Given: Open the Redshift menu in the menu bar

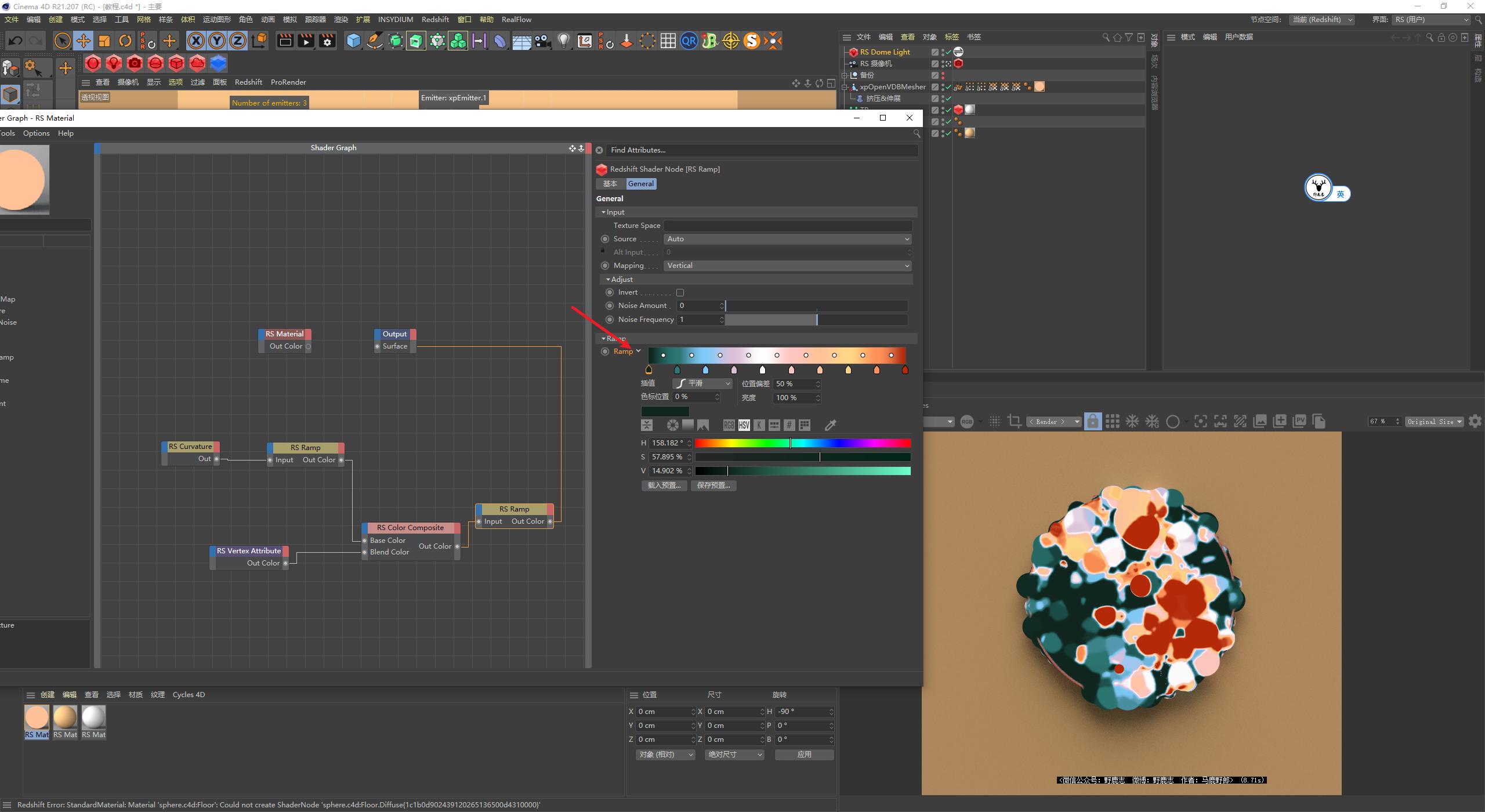Looking at the screenshot, I should (435, 19).
